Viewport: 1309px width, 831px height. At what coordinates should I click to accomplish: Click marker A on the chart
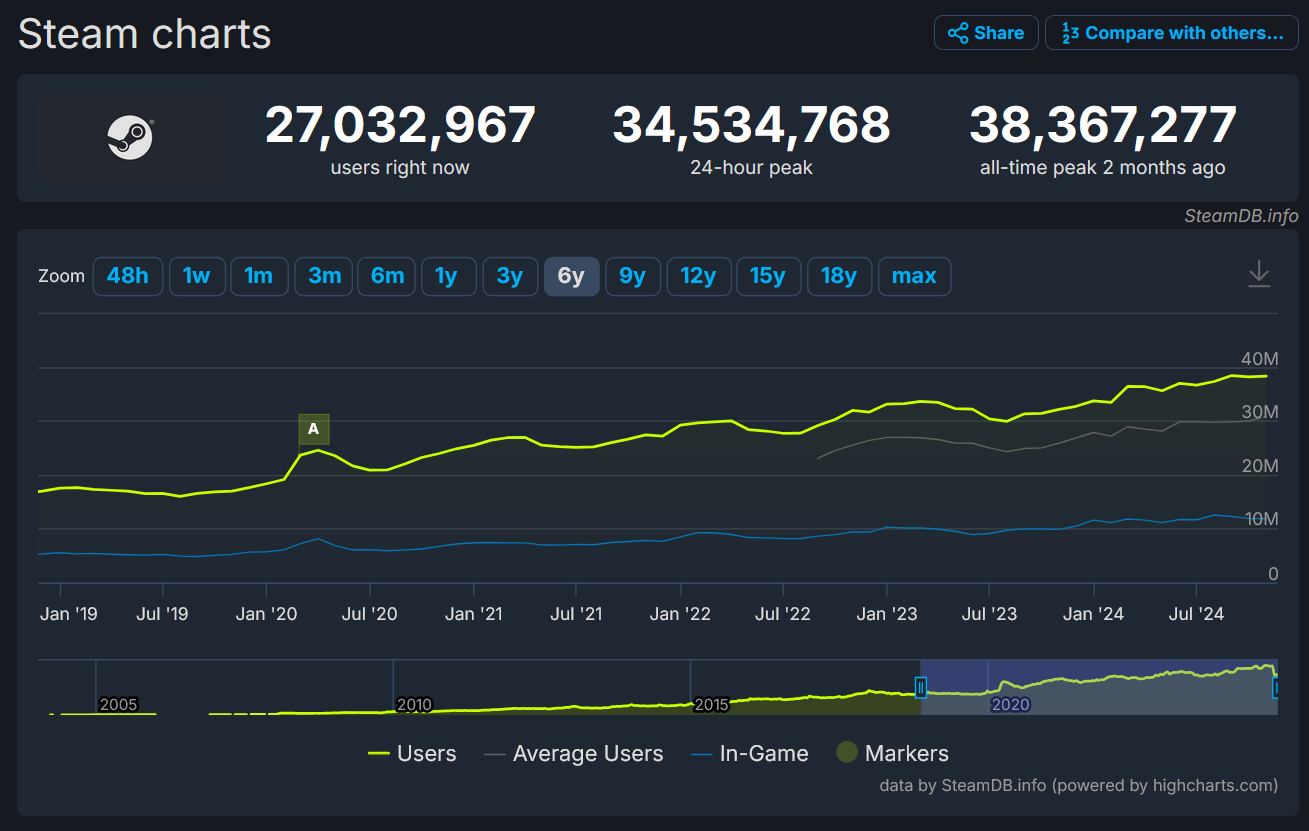(314, 429)
